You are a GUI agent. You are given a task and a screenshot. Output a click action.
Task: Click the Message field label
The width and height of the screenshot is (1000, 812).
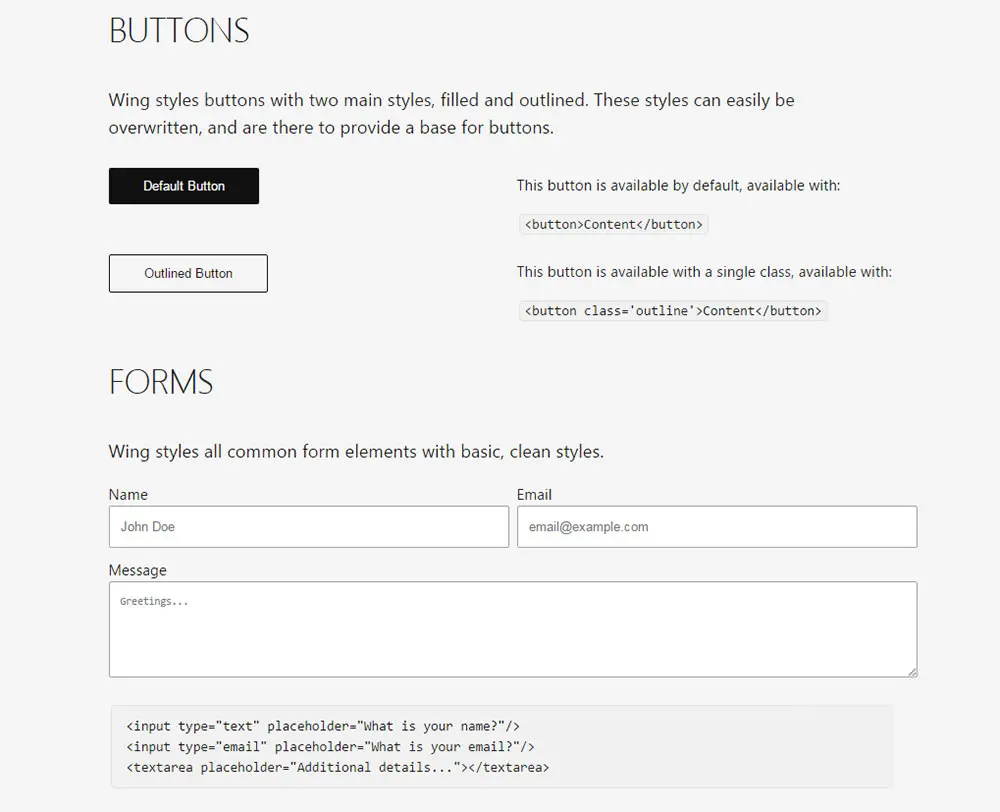tap(138, 570)
